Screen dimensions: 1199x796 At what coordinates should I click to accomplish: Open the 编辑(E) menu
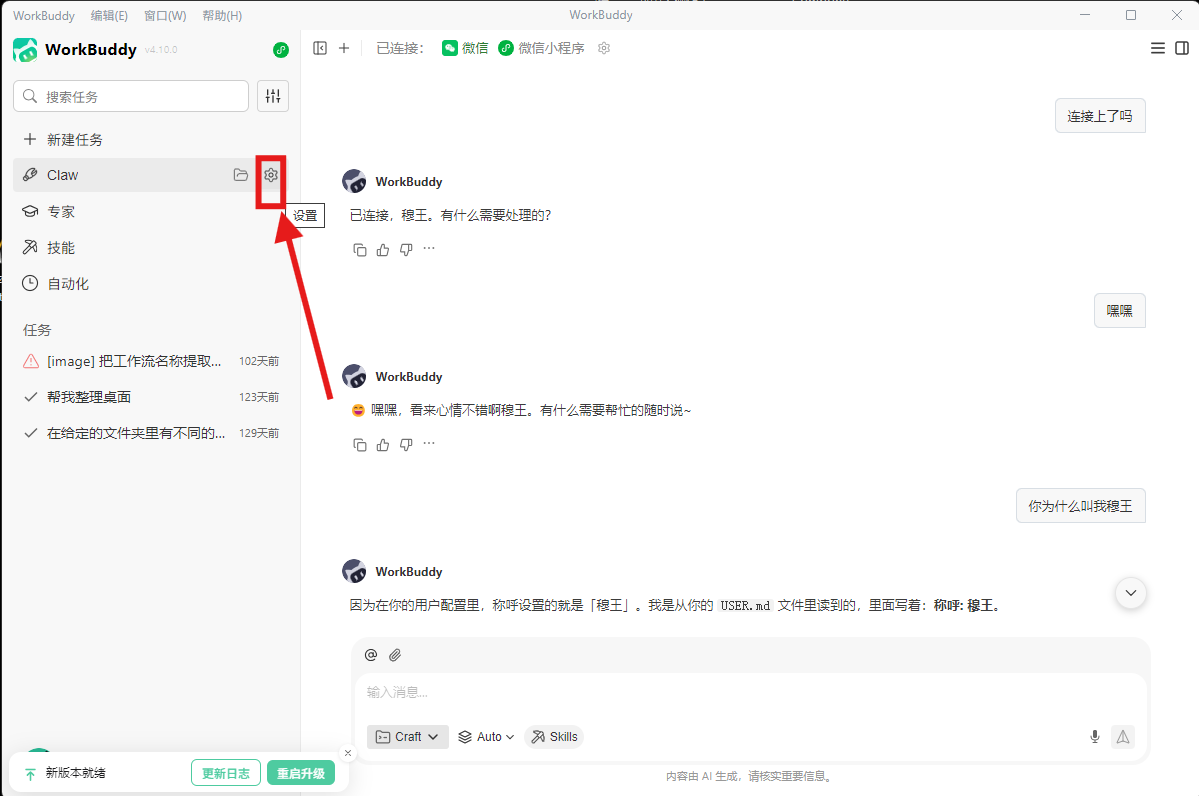pos(109,15)
